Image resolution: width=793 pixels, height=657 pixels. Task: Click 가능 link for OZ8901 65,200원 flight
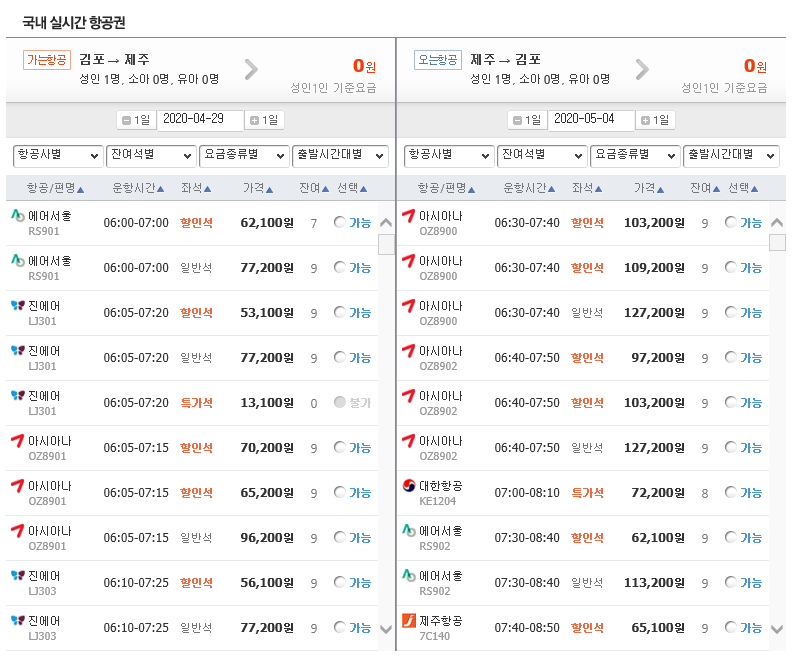(x=360, y=493)
